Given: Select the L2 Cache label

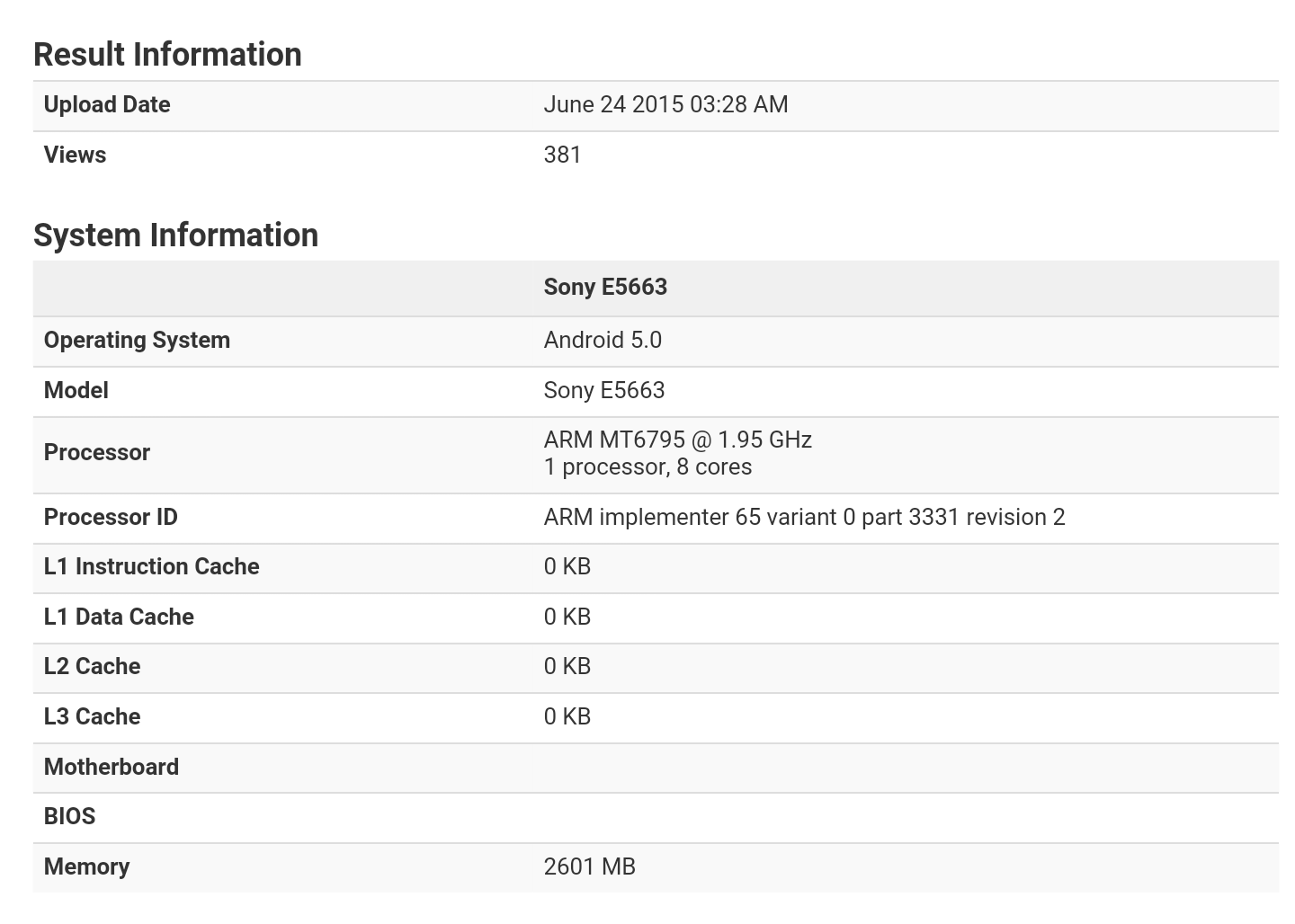Looking at the screenshot, I should (x=92, y=667).
